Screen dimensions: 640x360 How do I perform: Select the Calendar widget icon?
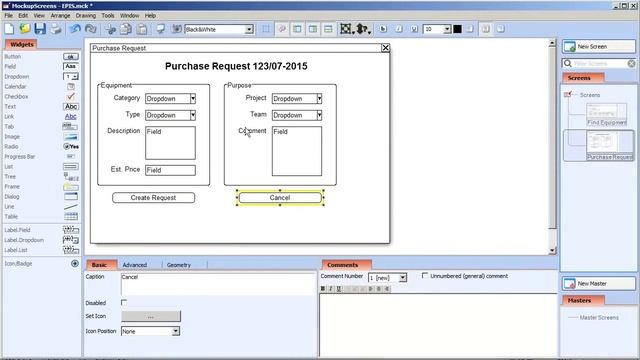pos(71,87)
